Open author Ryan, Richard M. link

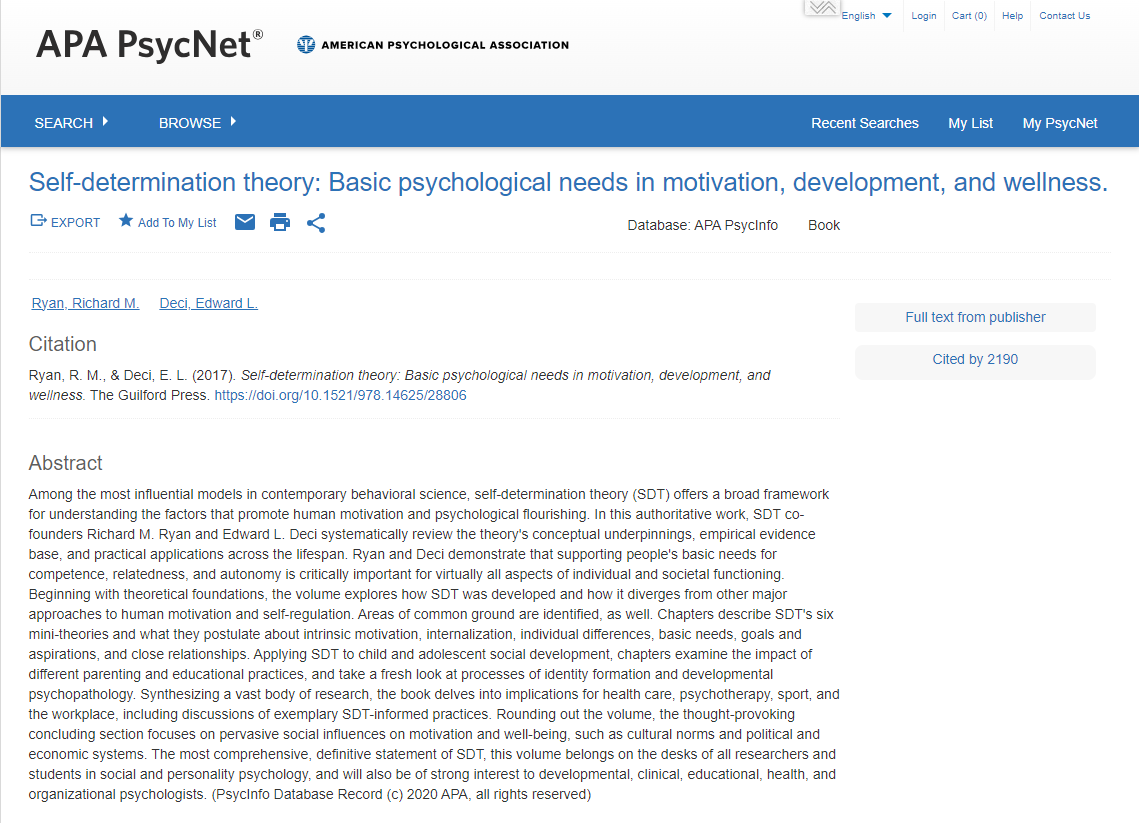point(85,303)
